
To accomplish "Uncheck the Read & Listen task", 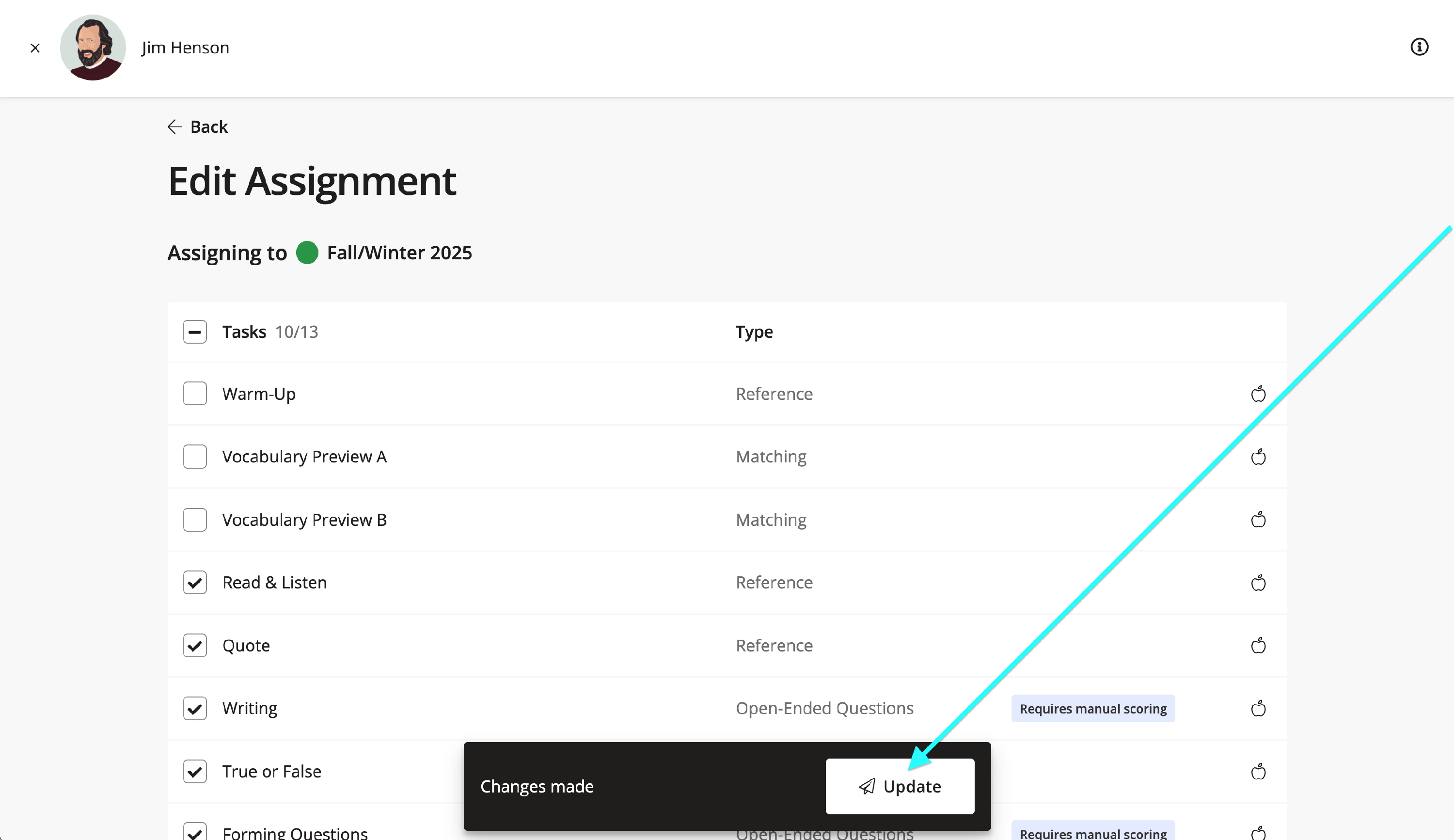I will 195,582.
